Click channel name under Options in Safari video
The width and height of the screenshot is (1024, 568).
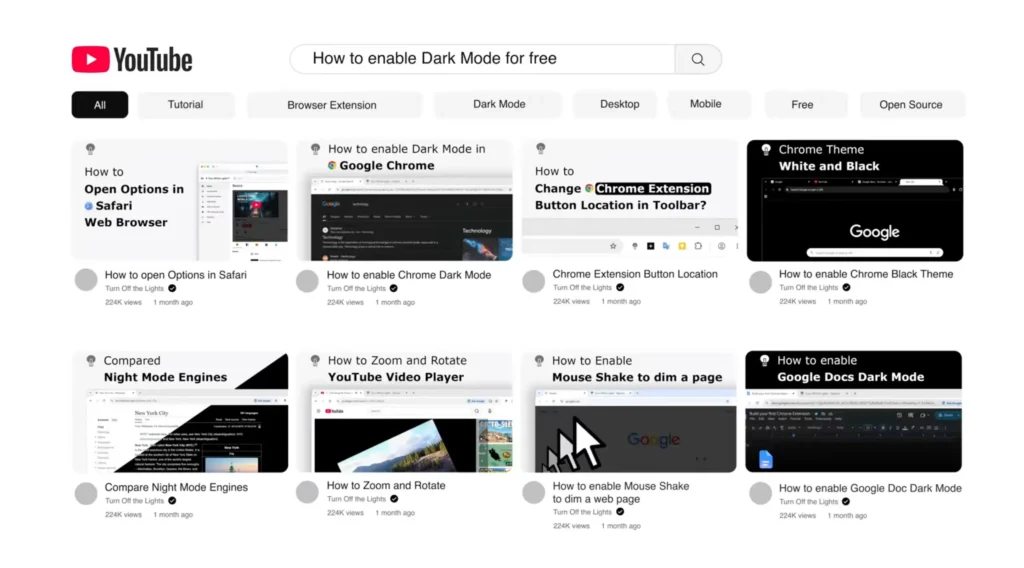[135, 289]
